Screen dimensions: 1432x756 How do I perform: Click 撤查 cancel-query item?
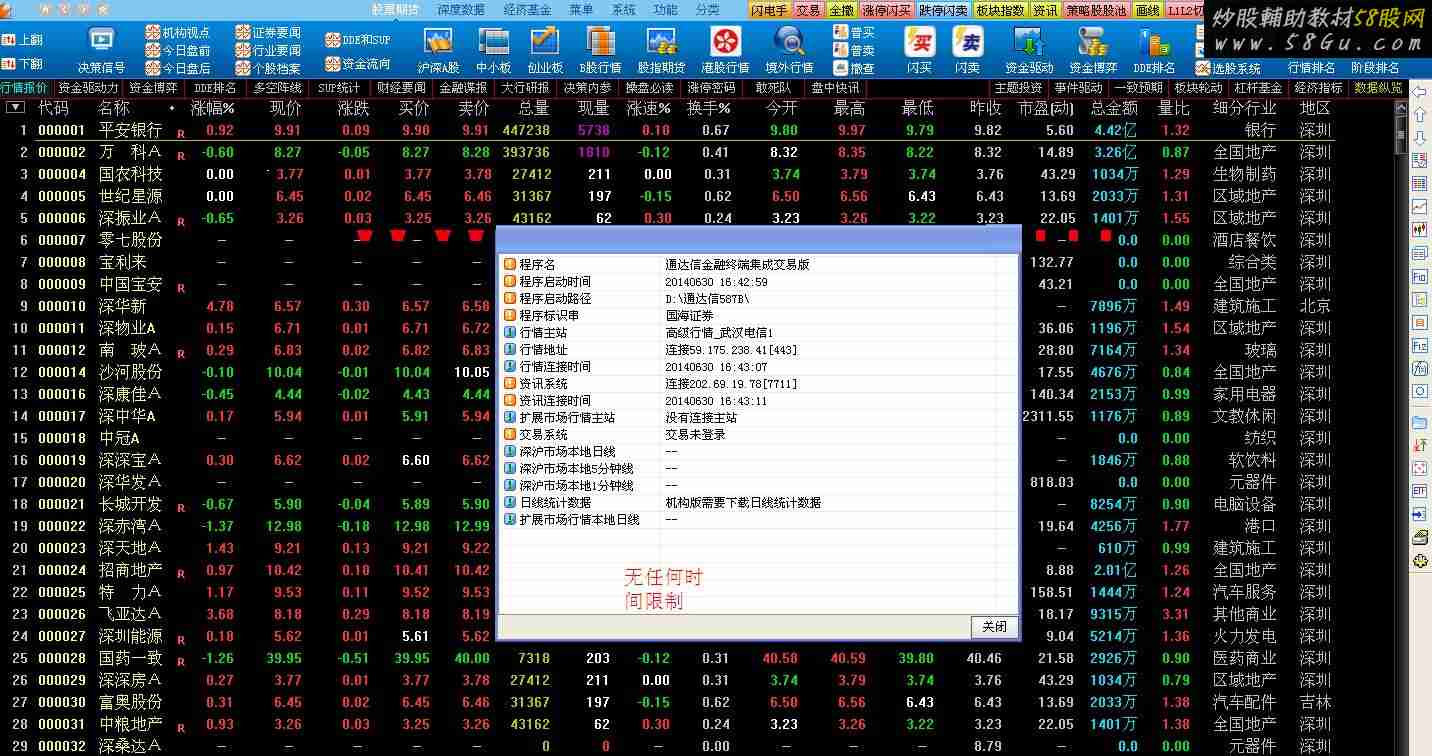click(853, 68)
